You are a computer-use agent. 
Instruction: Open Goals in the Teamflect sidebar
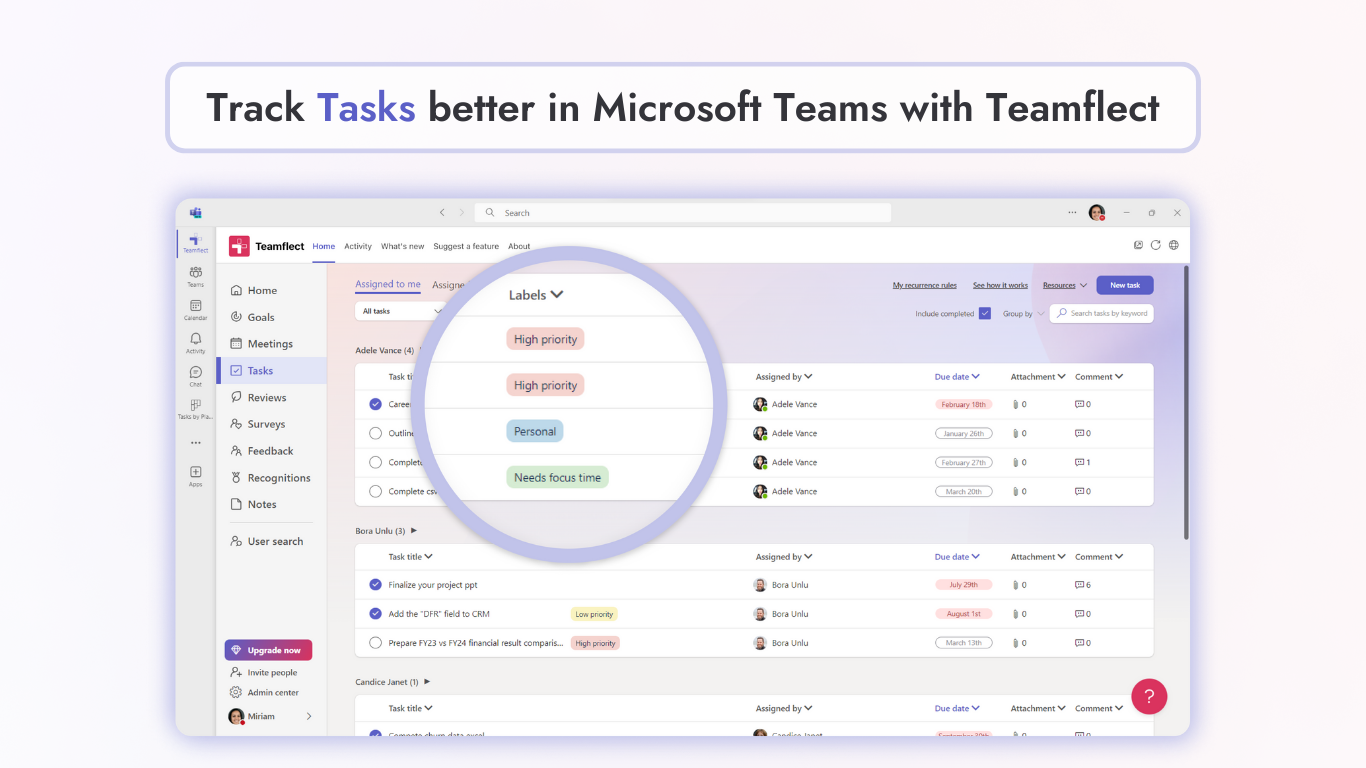(x=261, y=317)
